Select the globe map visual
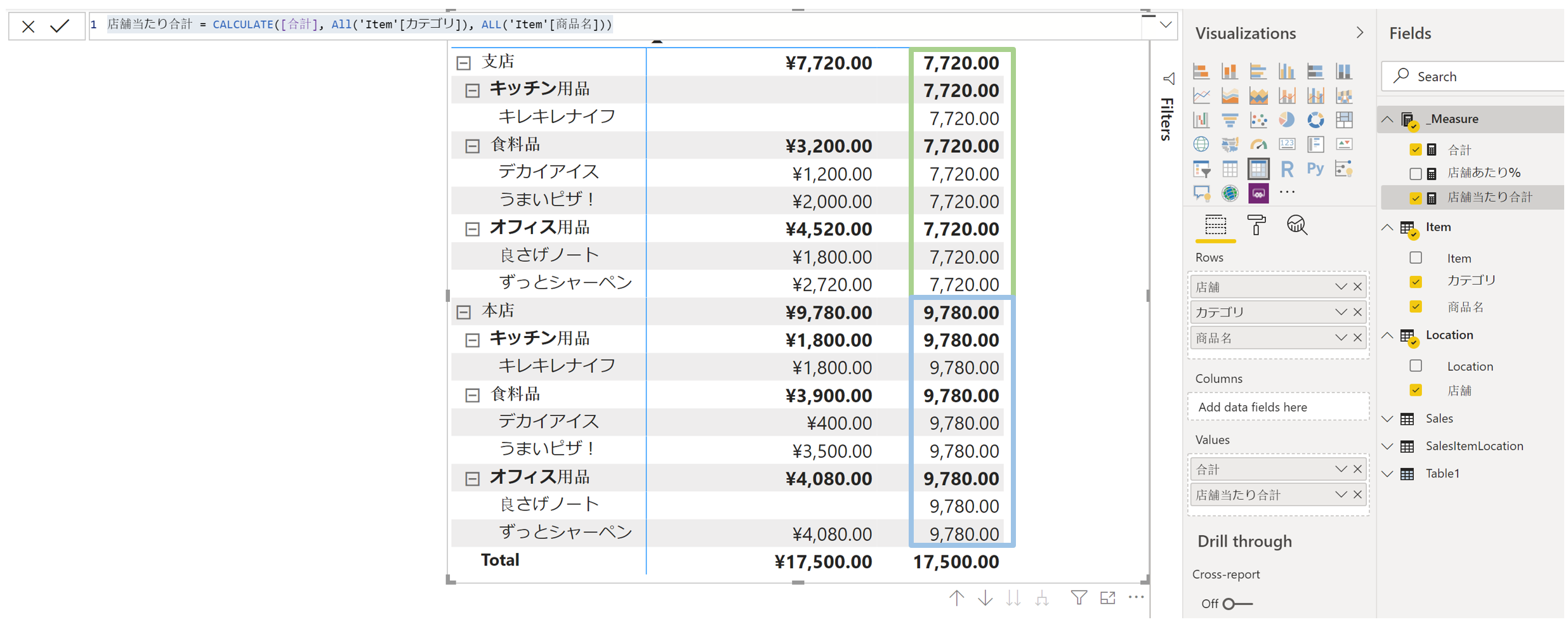The height and width of the screenshot is (636, 1568). coord(1201,145)
